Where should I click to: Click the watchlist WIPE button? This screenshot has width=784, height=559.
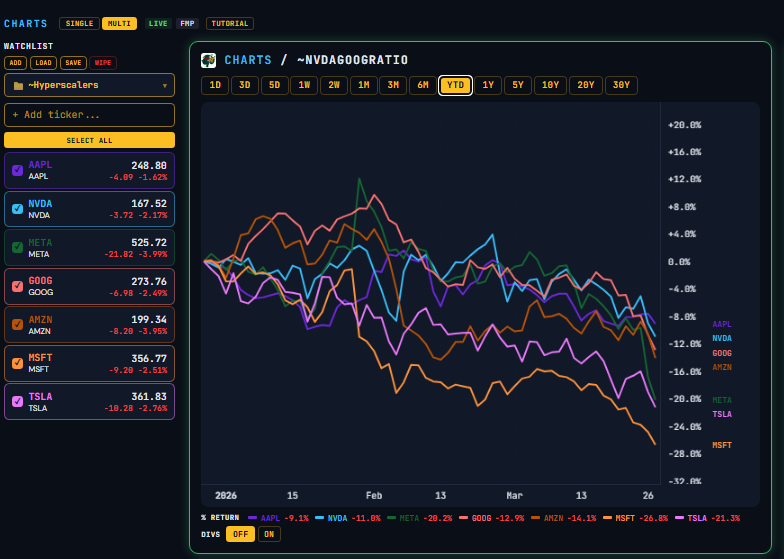coord(102,63)
